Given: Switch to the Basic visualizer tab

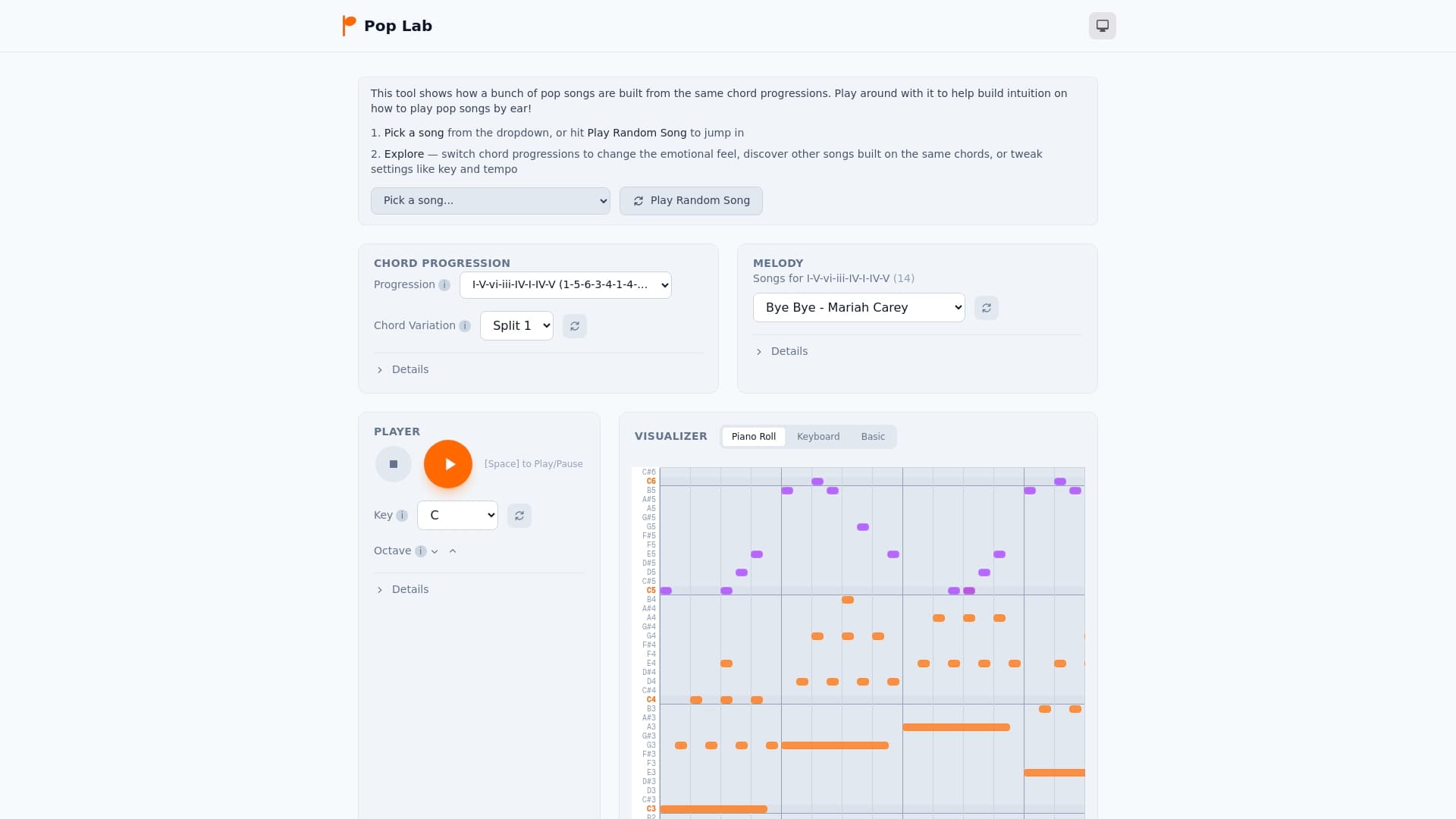Looking at the screenshot, I should [x=873, y=436].
